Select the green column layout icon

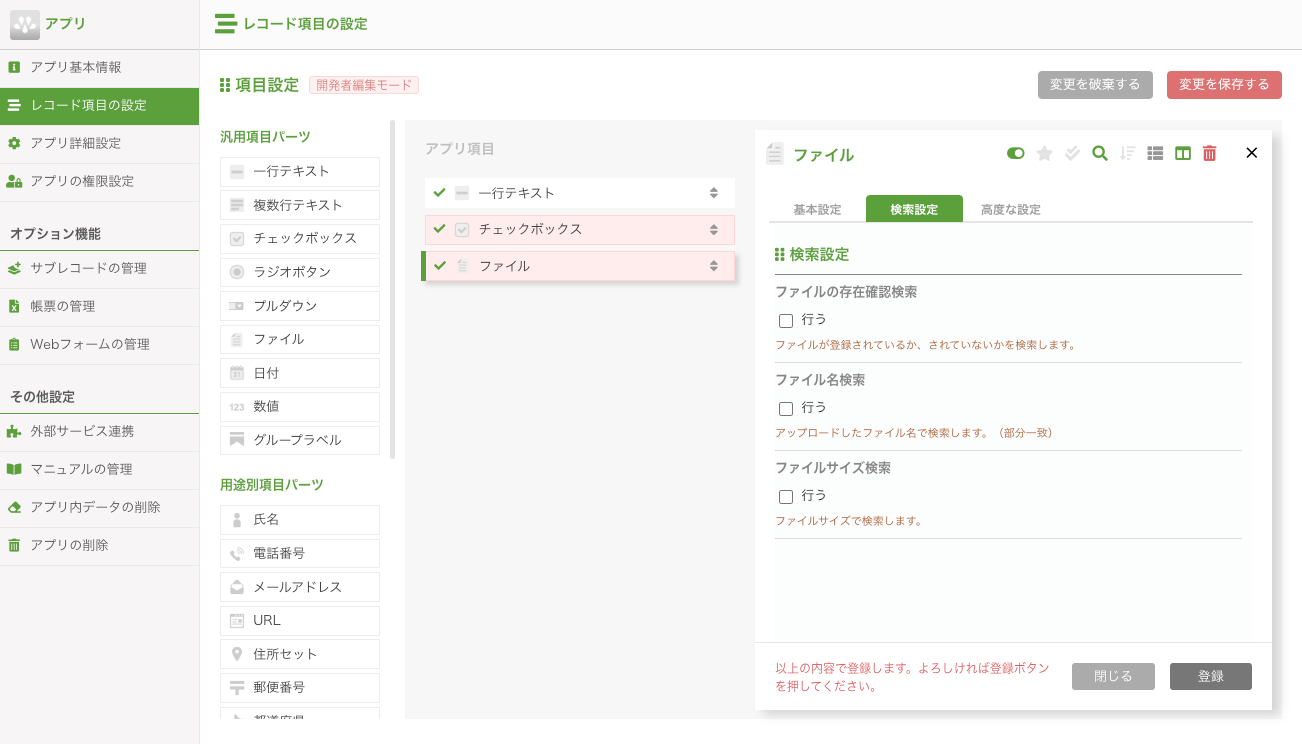coord(1183,154)
